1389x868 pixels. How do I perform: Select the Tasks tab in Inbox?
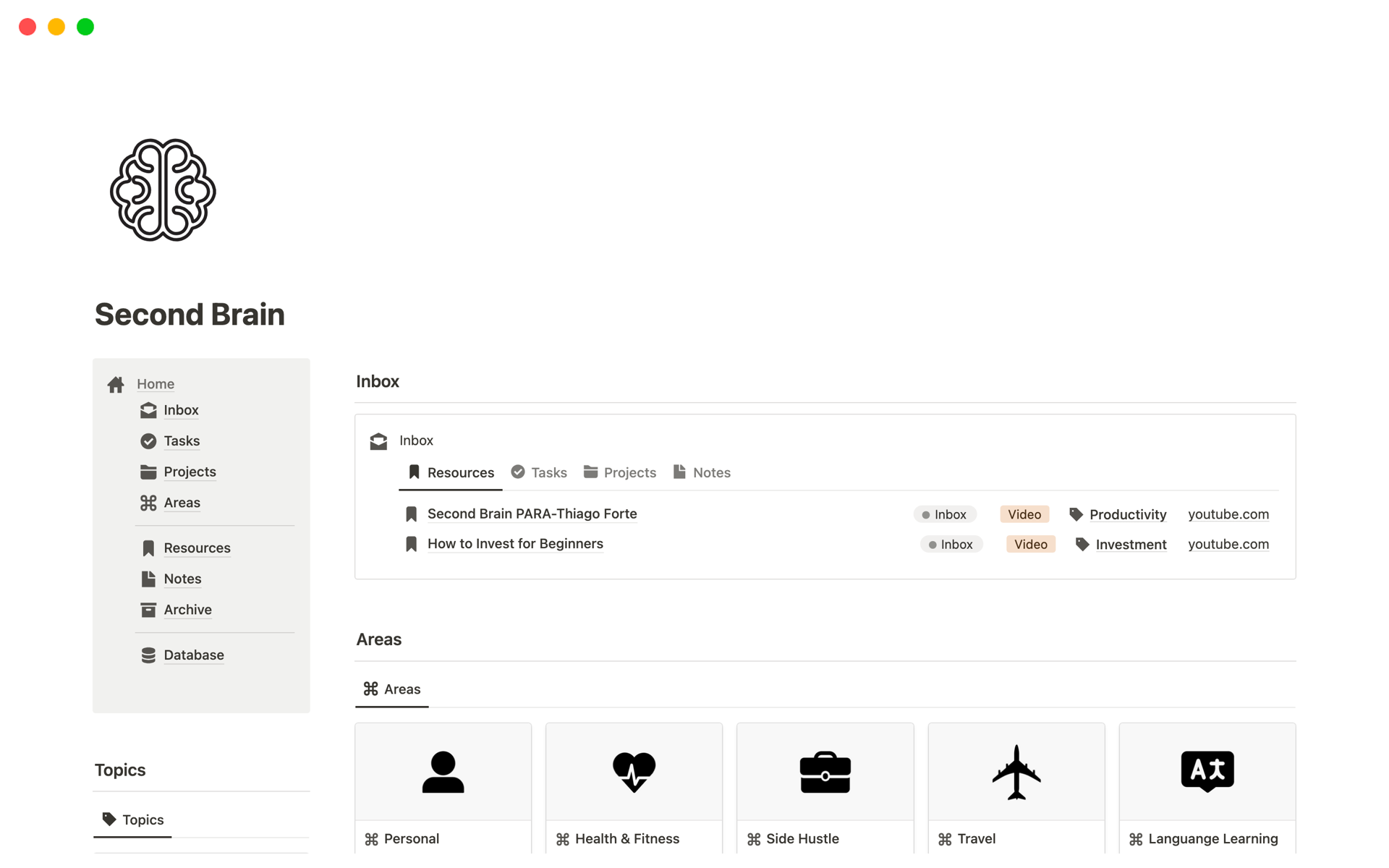(548, 472)
